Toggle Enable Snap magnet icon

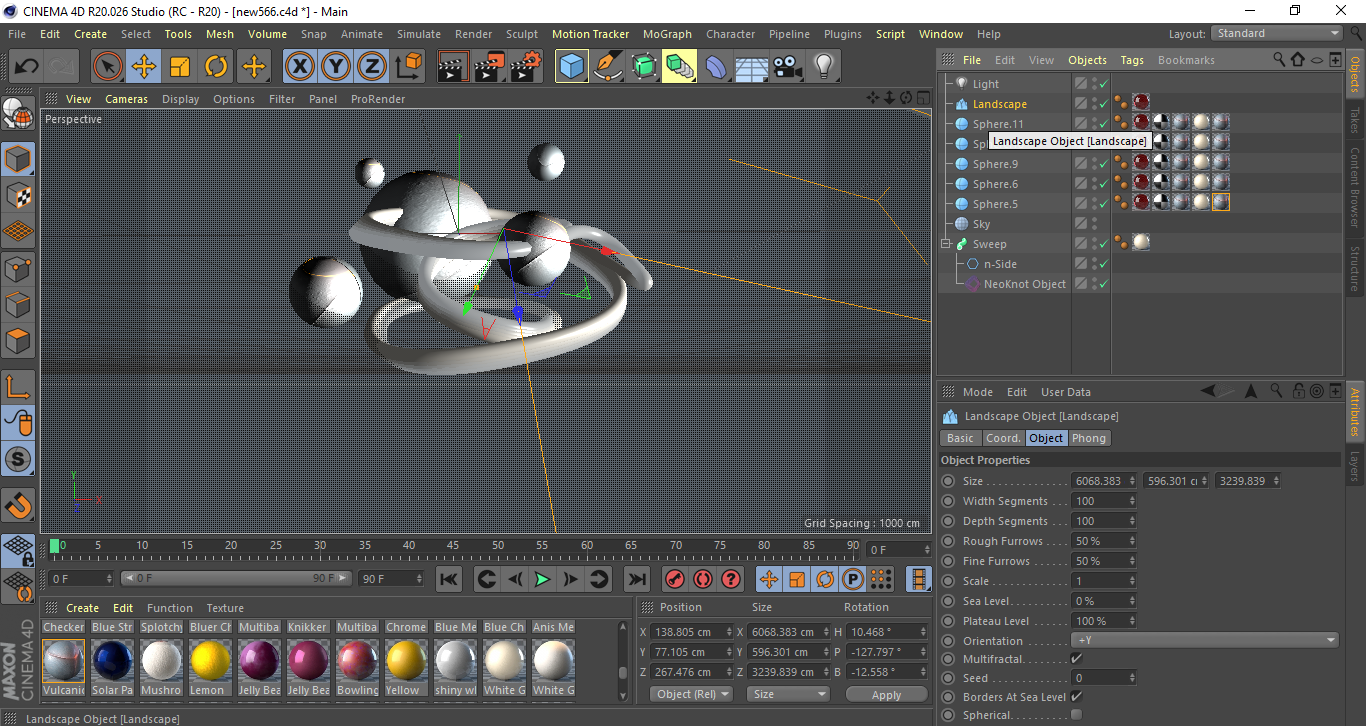(x=18, y=506)
